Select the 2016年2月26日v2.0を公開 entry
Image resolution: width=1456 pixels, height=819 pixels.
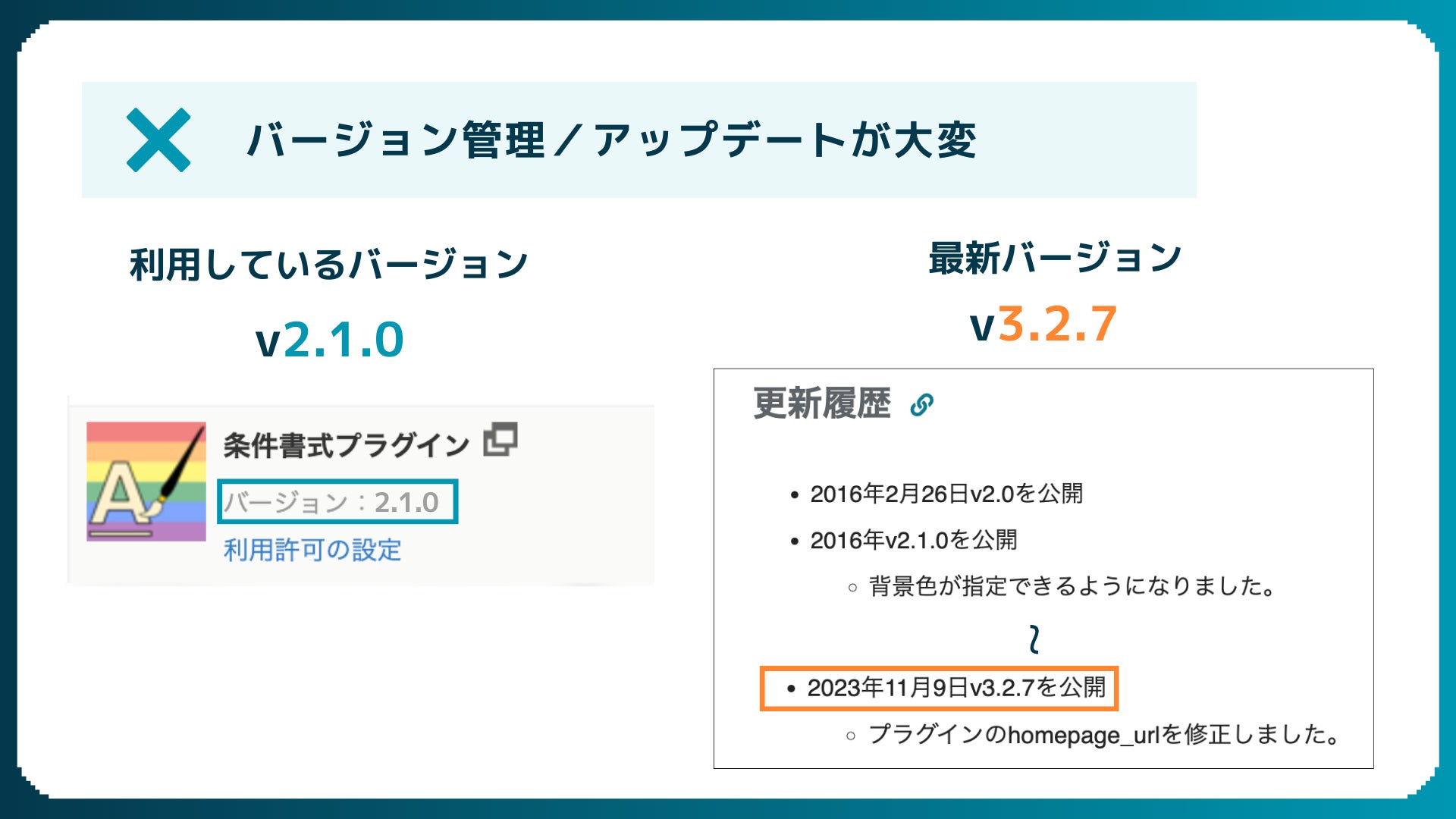tap(946, 494)
